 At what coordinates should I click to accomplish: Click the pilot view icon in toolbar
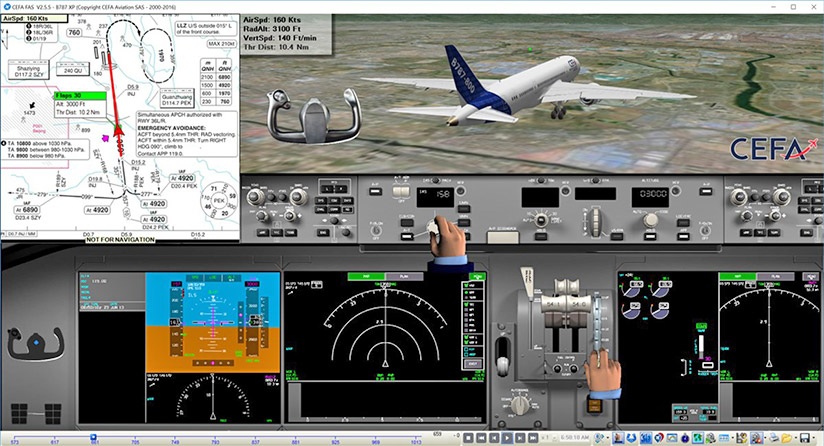[617, 437]
